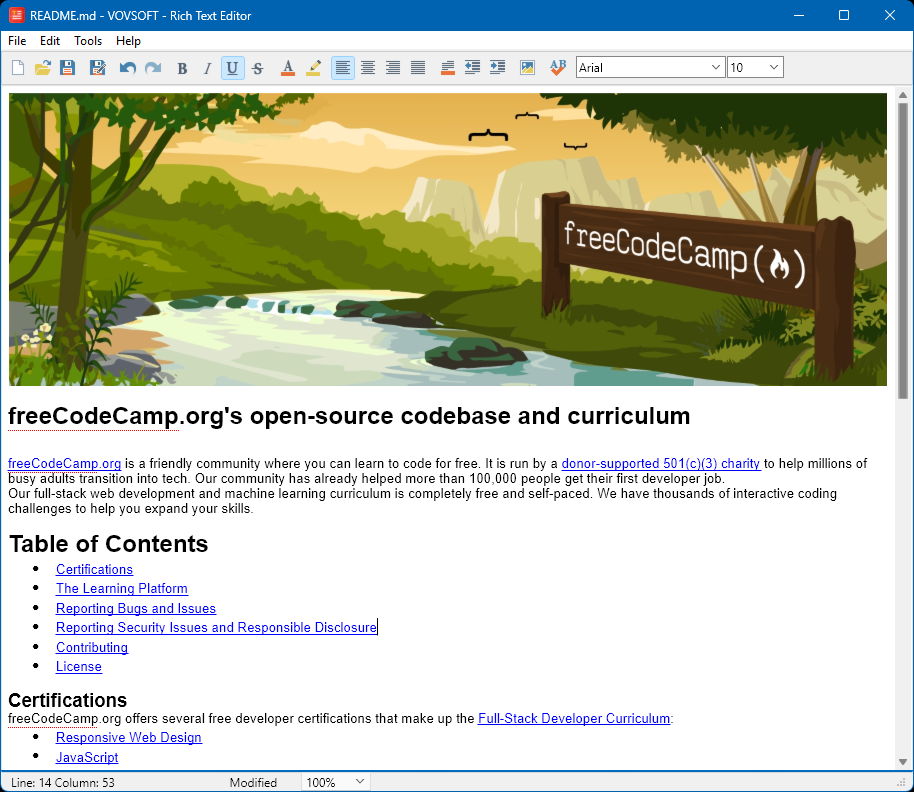Turn off underline formatting

click(232, 68)
